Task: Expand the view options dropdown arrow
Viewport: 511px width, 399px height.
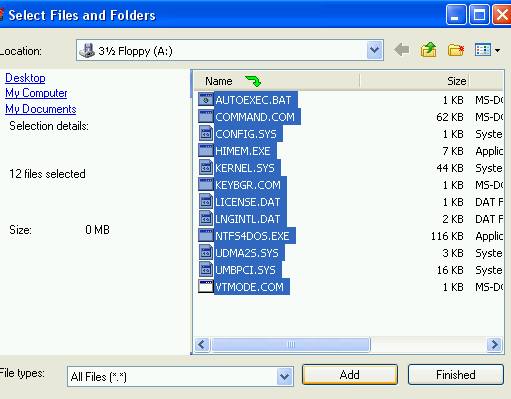Action: (x=497, y=51)
